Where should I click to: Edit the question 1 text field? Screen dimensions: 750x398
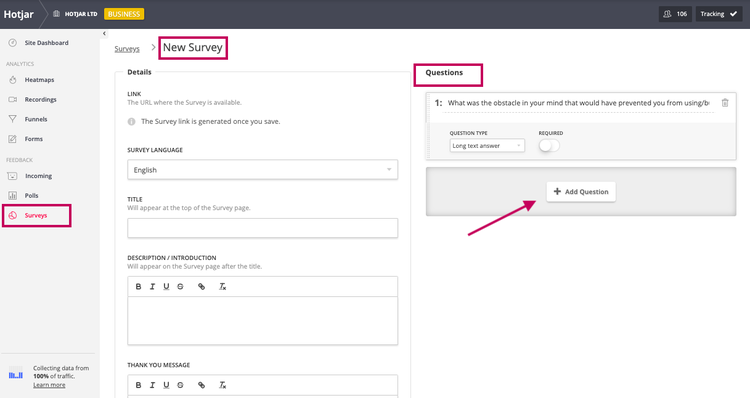[x=579, y=103]
